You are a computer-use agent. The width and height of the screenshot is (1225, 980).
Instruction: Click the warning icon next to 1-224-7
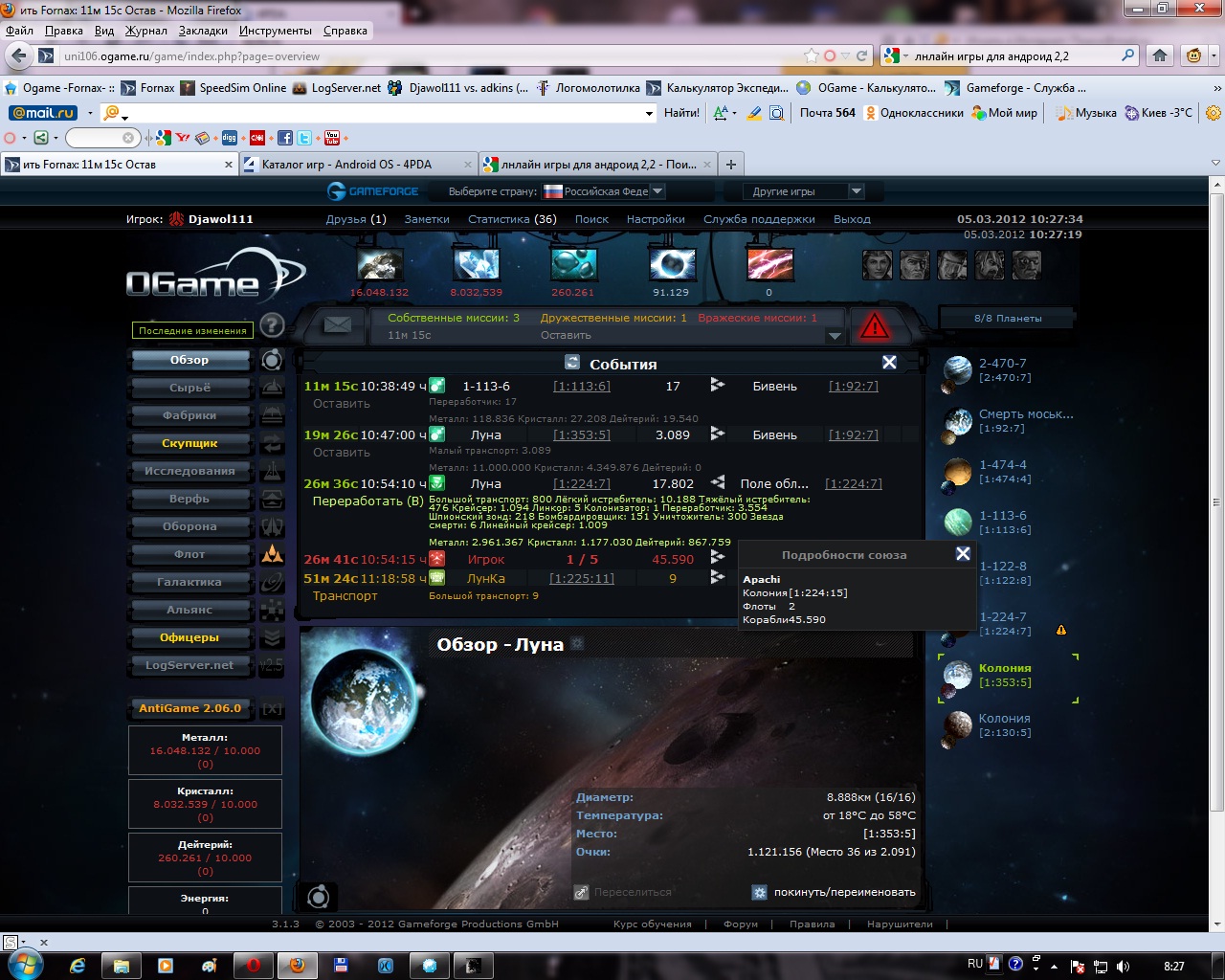(x=1060, y=630)
